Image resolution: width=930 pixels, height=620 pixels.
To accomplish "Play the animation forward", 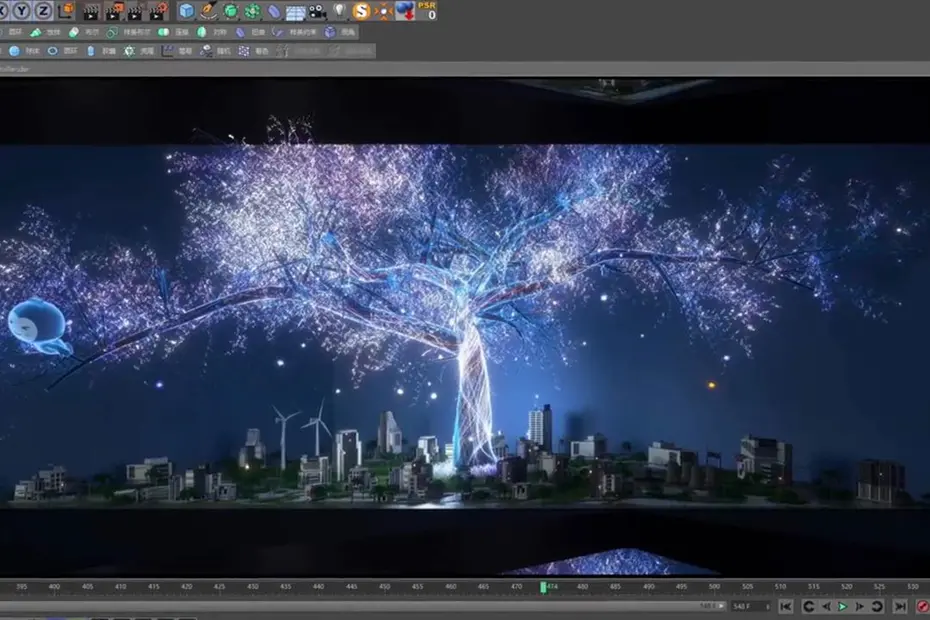I will pos(842,606).
